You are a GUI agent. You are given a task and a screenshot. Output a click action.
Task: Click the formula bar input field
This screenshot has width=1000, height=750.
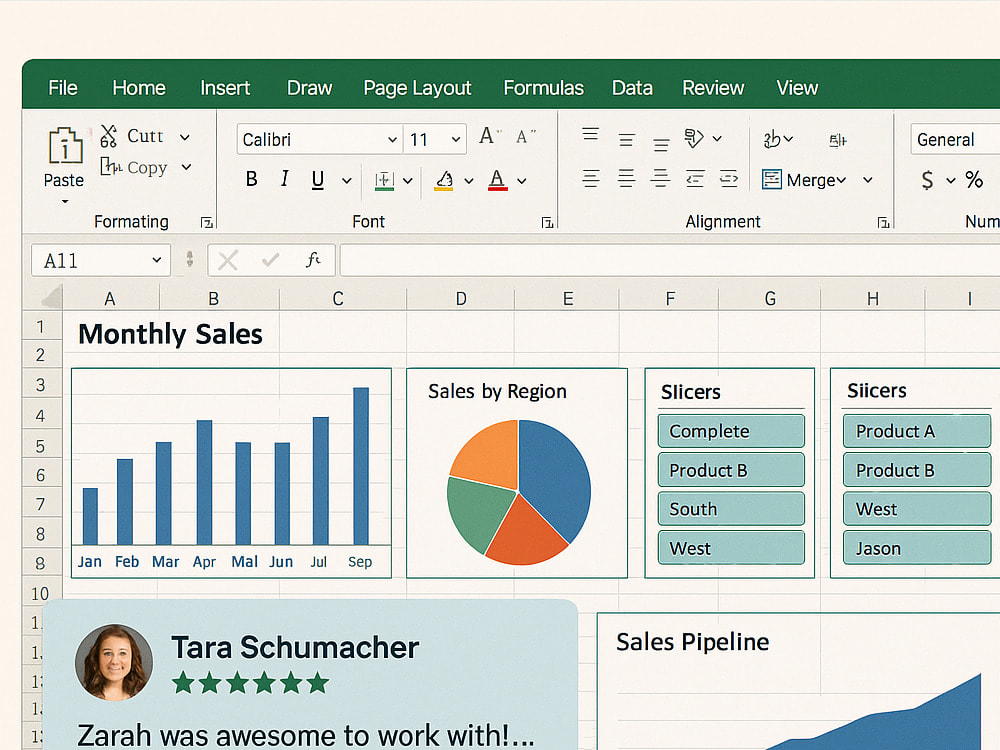pos(670,260)
